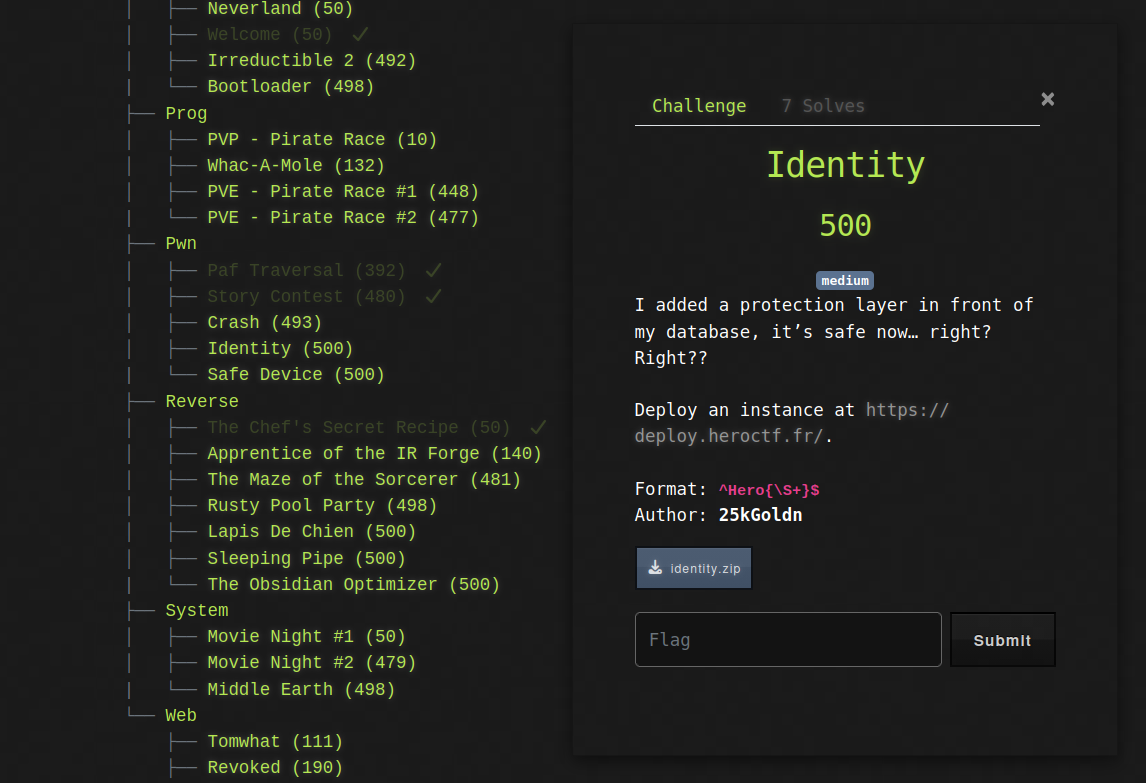Click checkmark next to Chef's Secret Recipe
This screenshot has height=783, width=1146.
[x=538, y=428]
